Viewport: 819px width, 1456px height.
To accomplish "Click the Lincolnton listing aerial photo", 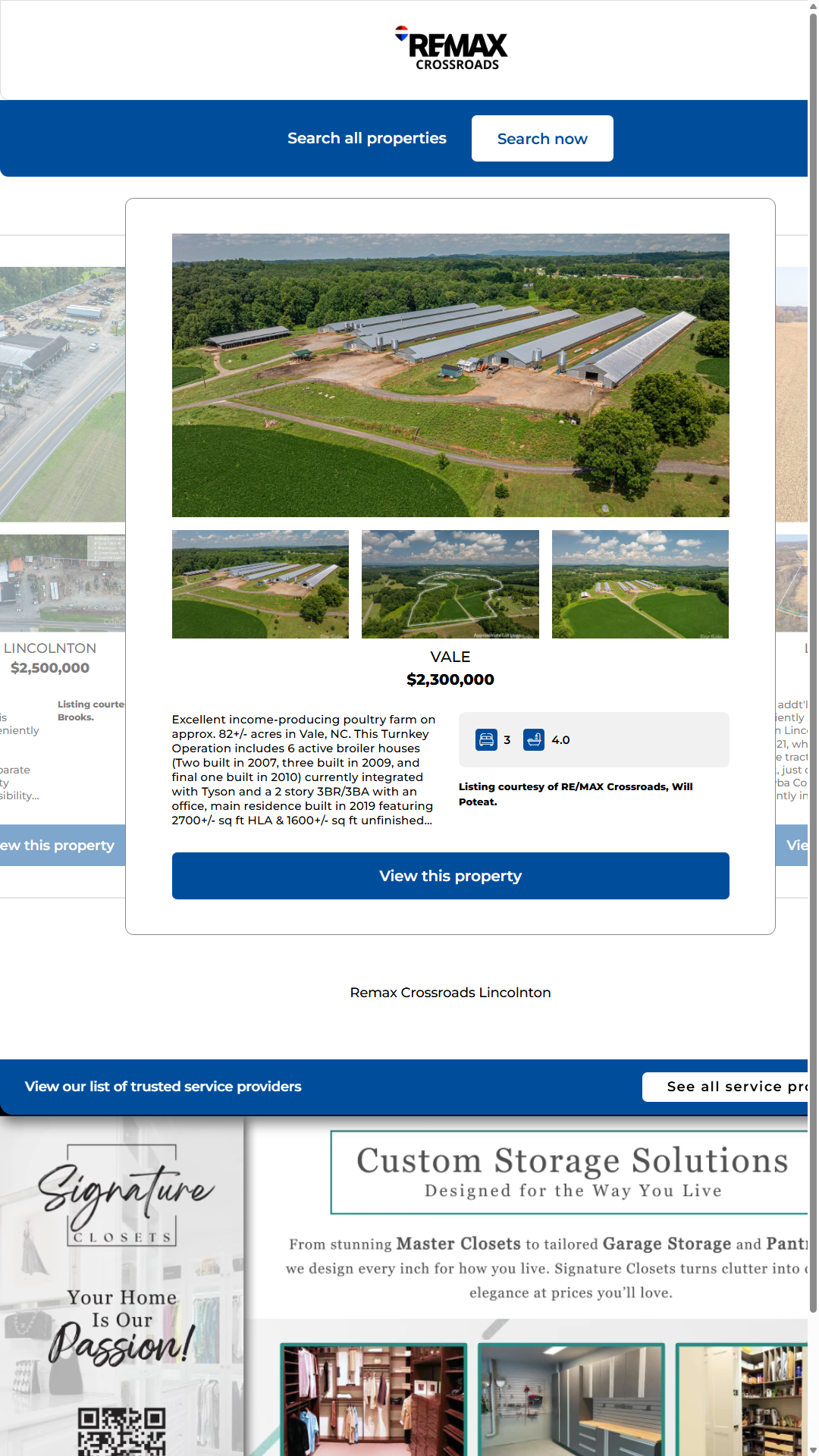I will (62, 394).
